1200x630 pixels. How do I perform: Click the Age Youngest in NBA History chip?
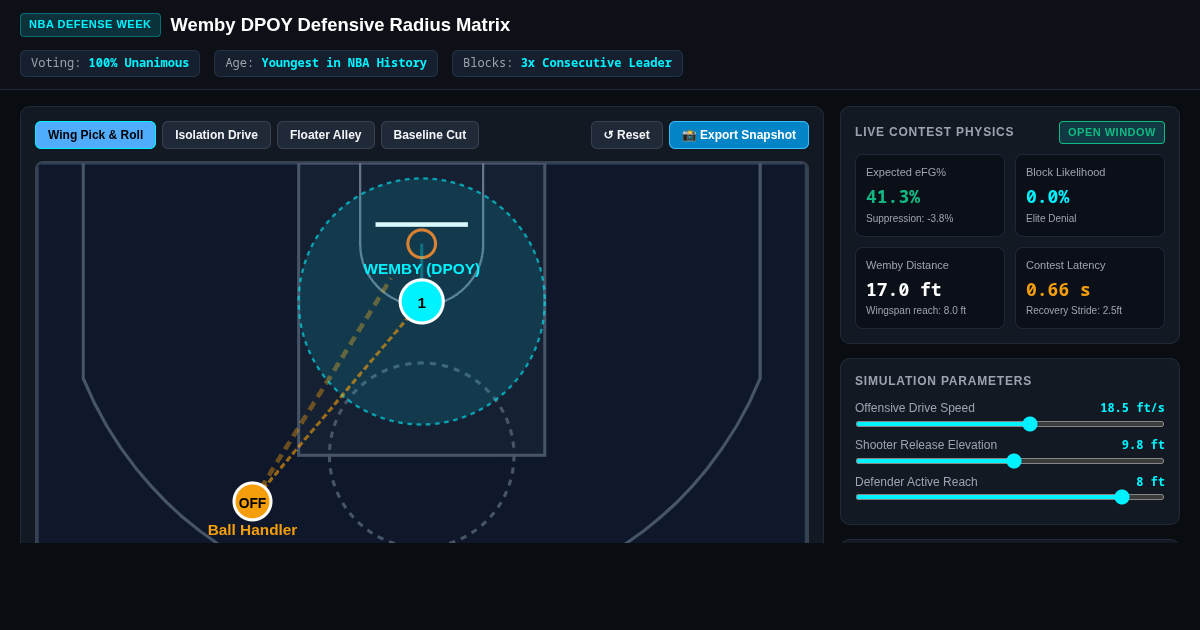326,63
